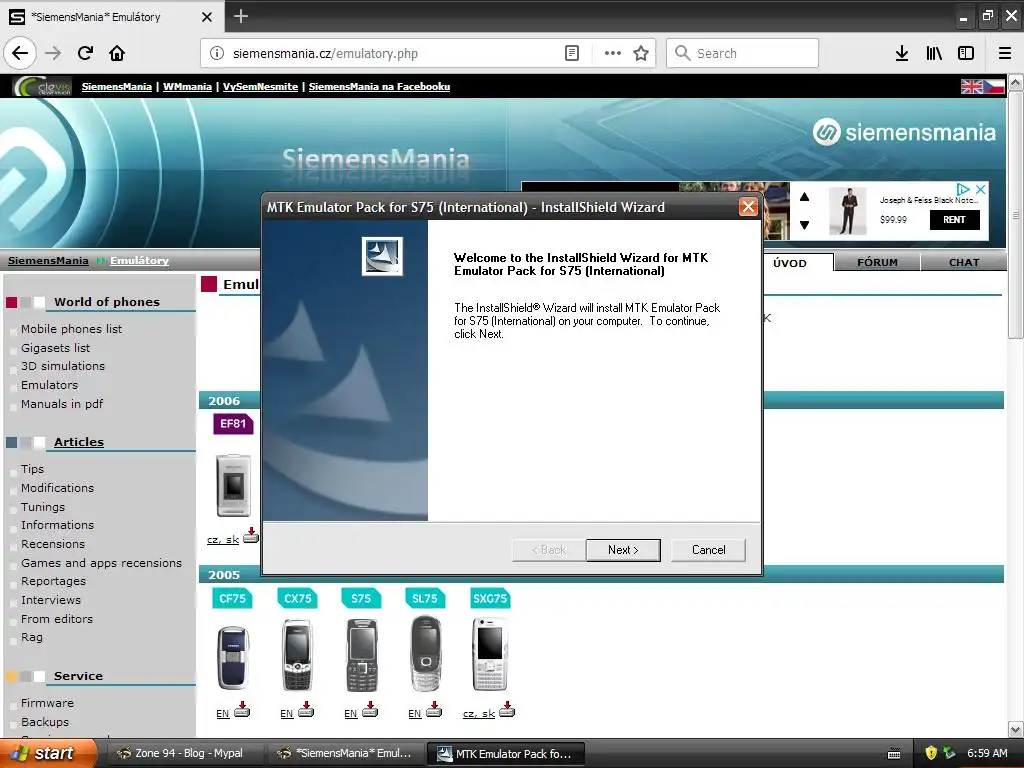Open Firmware sidebar link
Image resolution: width=1024 pixels, height=768 pixels.
click(47, 703)
